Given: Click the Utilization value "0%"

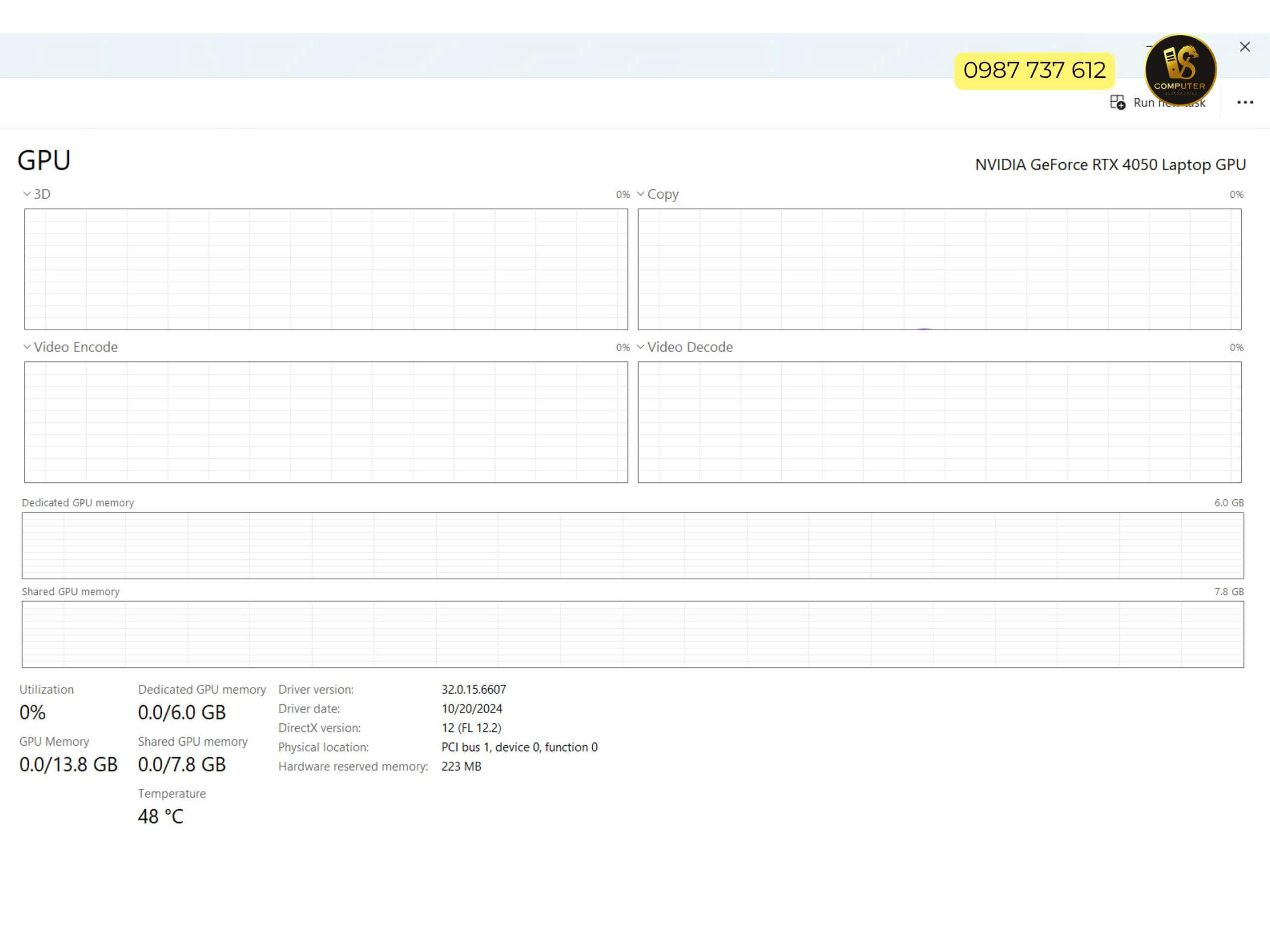Looking at the screenshot, I should point(32,712).
